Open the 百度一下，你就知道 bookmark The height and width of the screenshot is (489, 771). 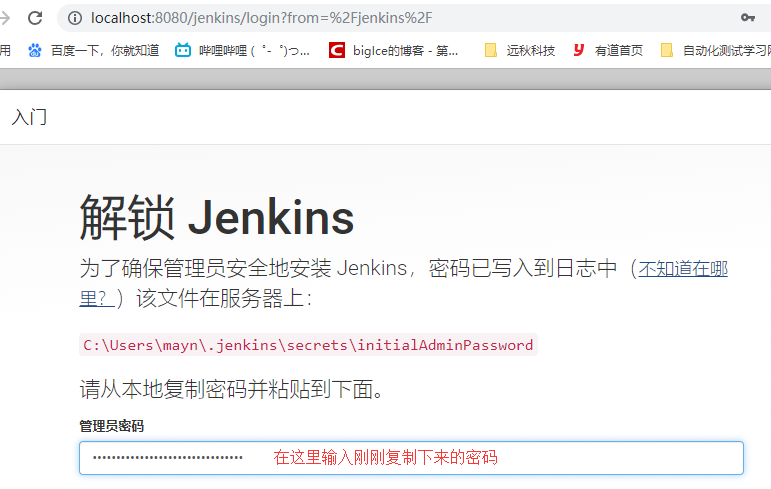click(x=93, y=50)
